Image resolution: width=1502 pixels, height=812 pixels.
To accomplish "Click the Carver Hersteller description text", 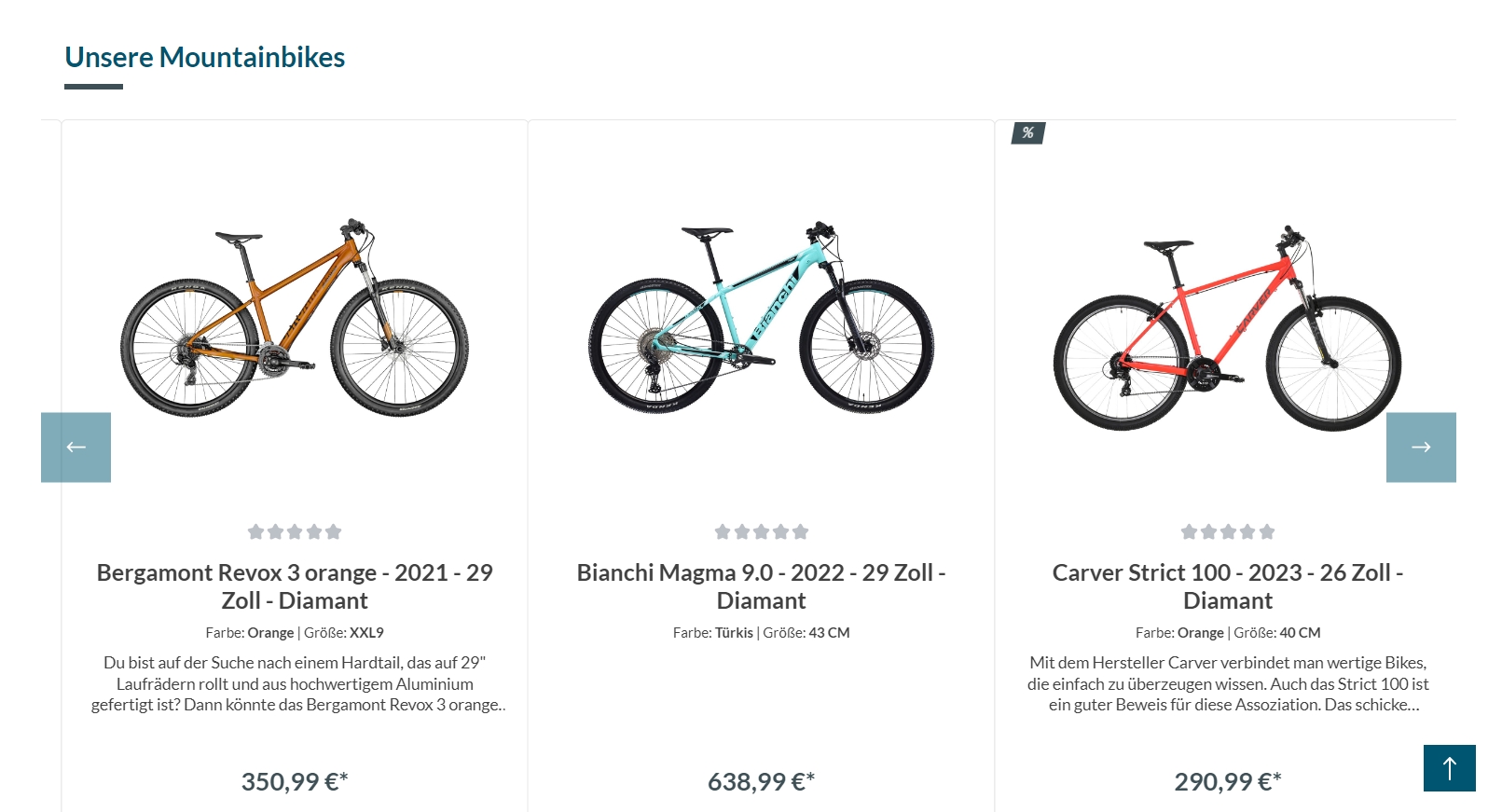I will coord(1228,683).
